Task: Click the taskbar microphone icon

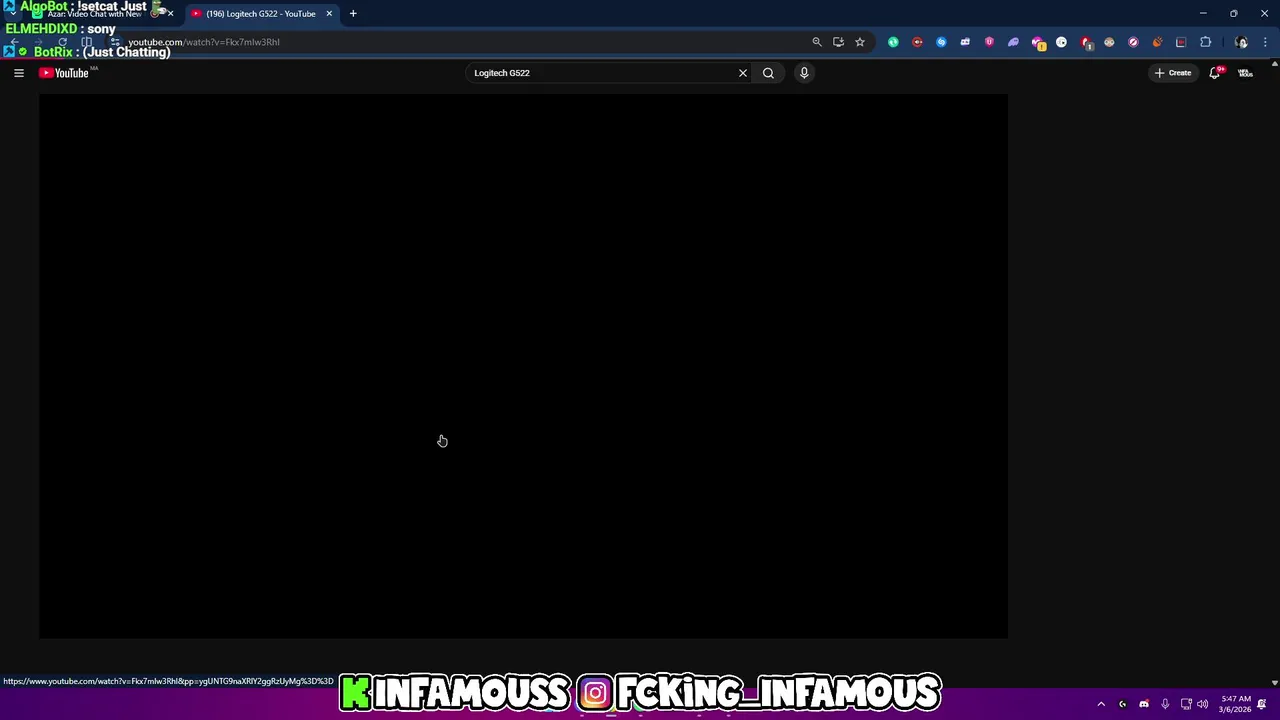Action: point(1165,704)
